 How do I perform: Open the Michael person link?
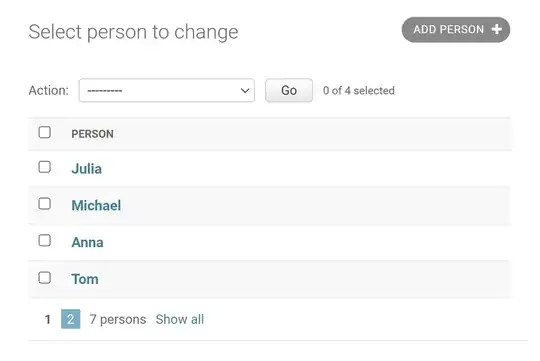(96, 206)
